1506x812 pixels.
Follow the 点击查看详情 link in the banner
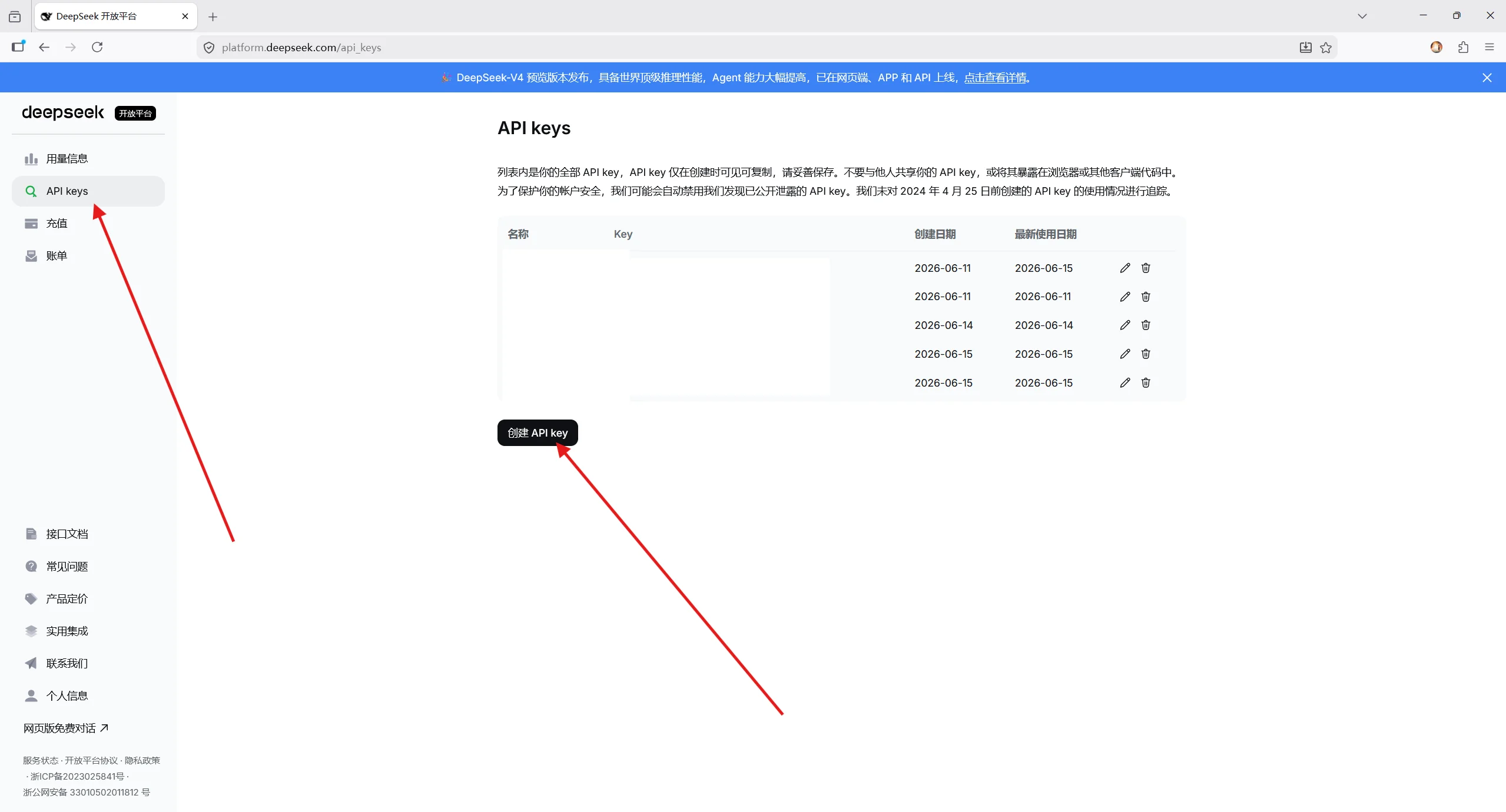tap(995, 78)
